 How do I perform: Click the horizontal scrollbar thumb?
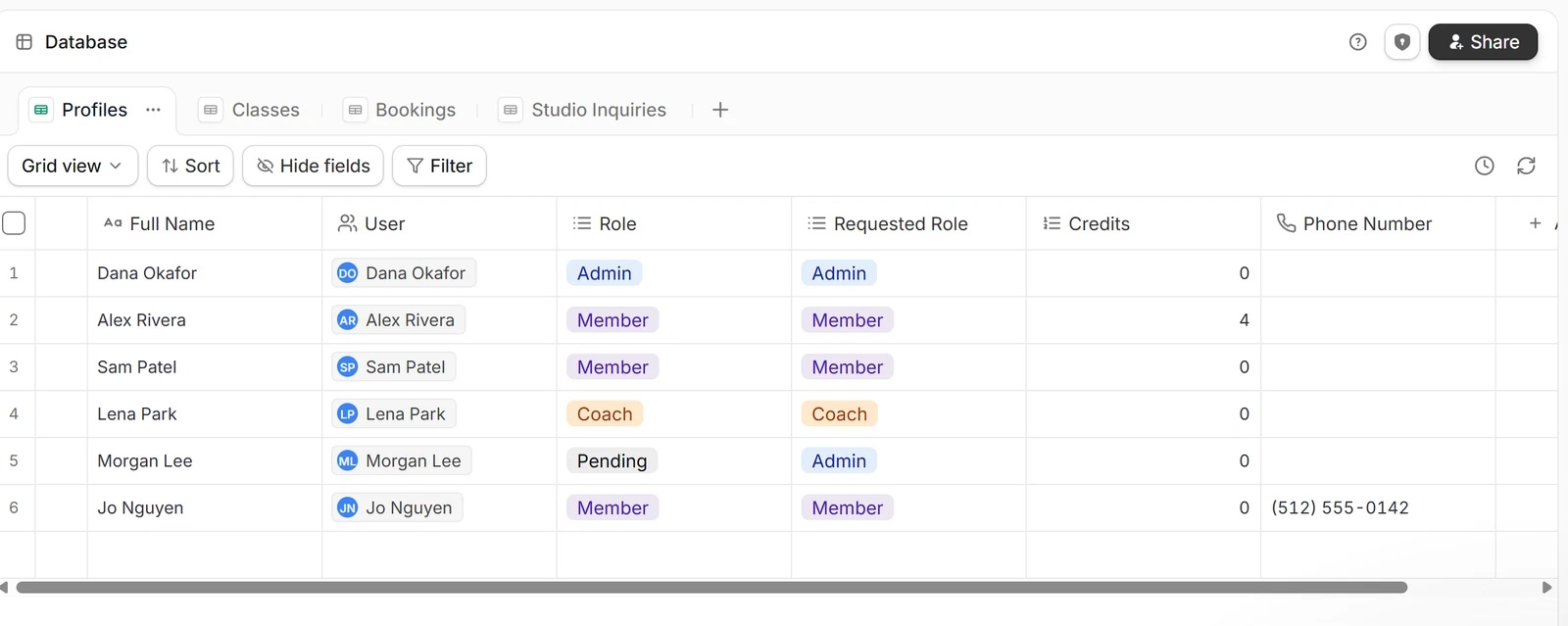click(711, 588)
